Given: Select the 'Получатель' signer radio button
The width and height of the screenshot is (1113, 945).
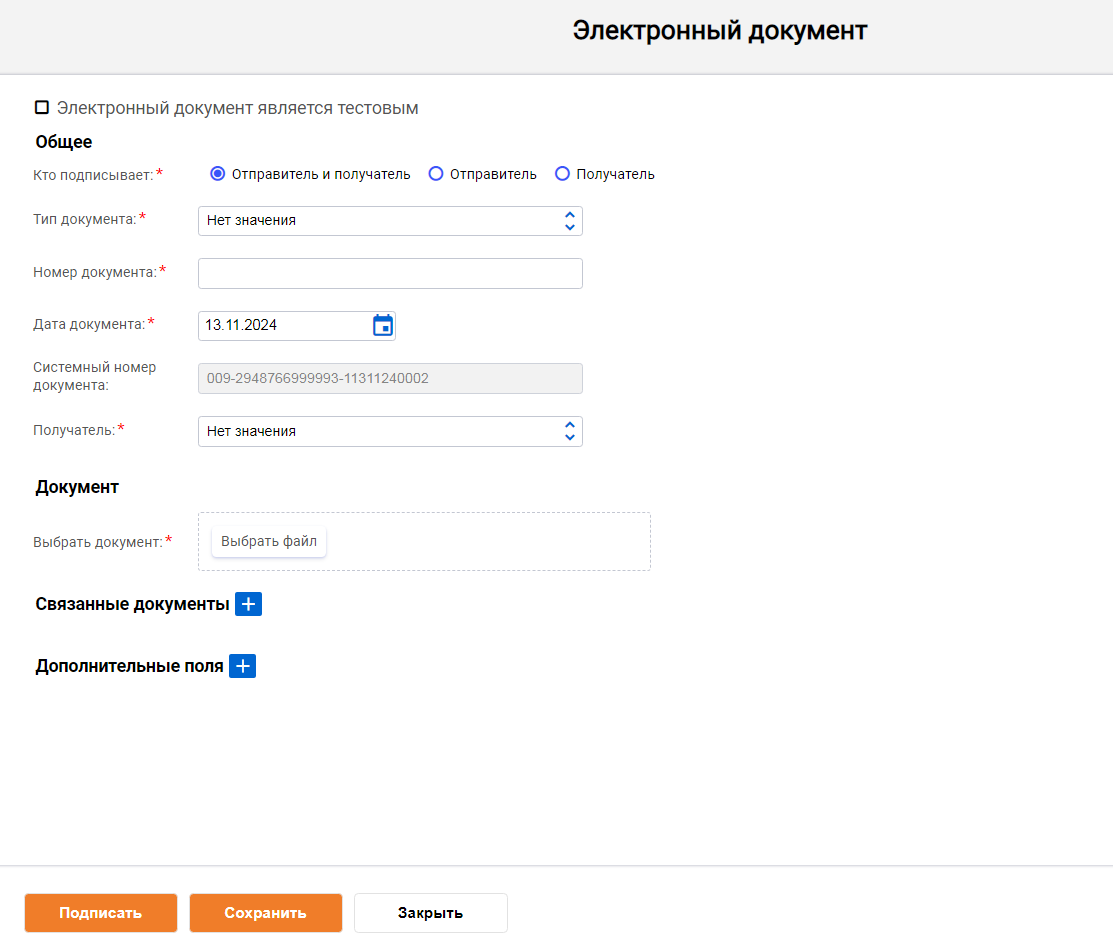Looking at the screenshot, I should [562, 174].
